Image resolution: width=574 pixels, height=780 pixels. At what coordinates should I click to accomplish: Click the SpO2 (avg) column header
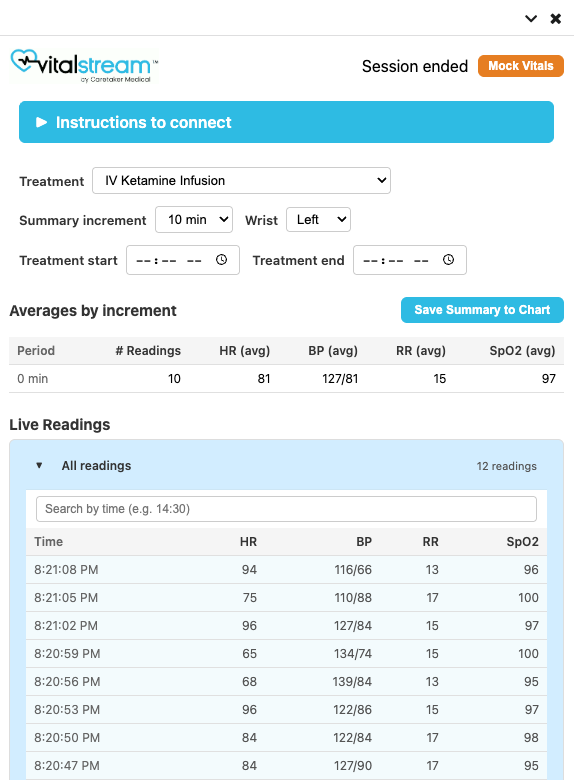click(522, 351)
